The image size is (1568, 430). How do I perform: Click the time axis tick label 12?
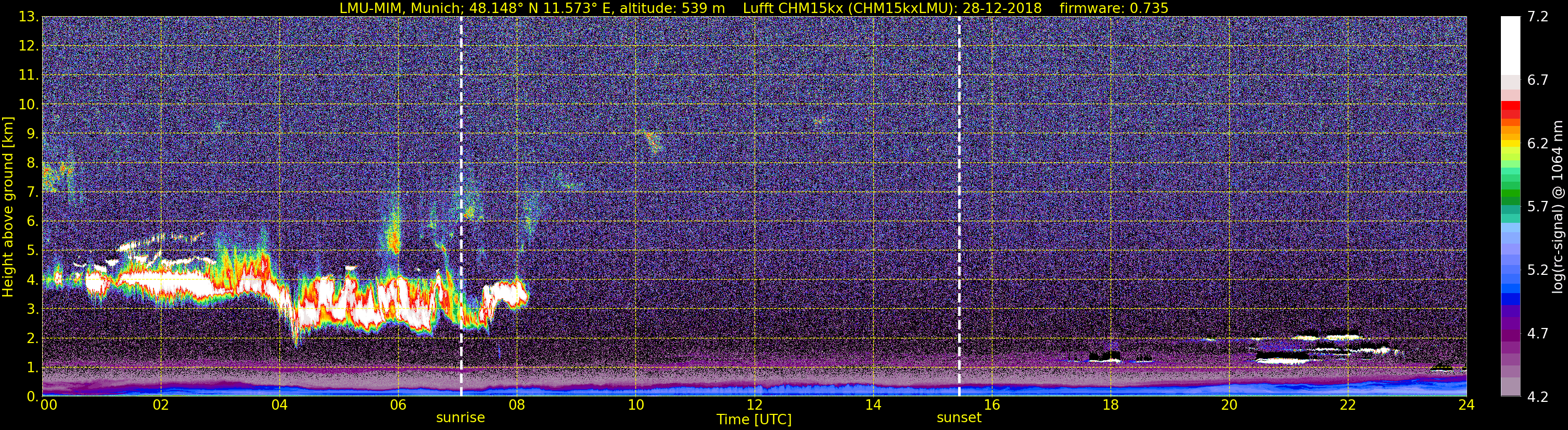(x=754, y=405)
